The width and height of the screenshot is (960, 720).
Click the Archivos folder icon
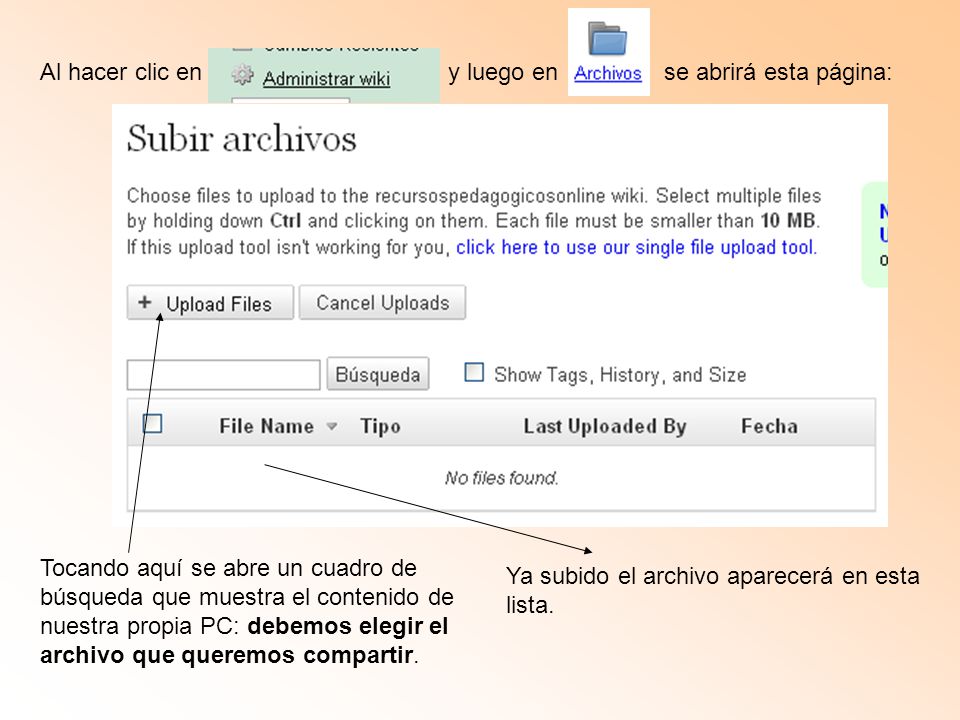pos(607,39)
